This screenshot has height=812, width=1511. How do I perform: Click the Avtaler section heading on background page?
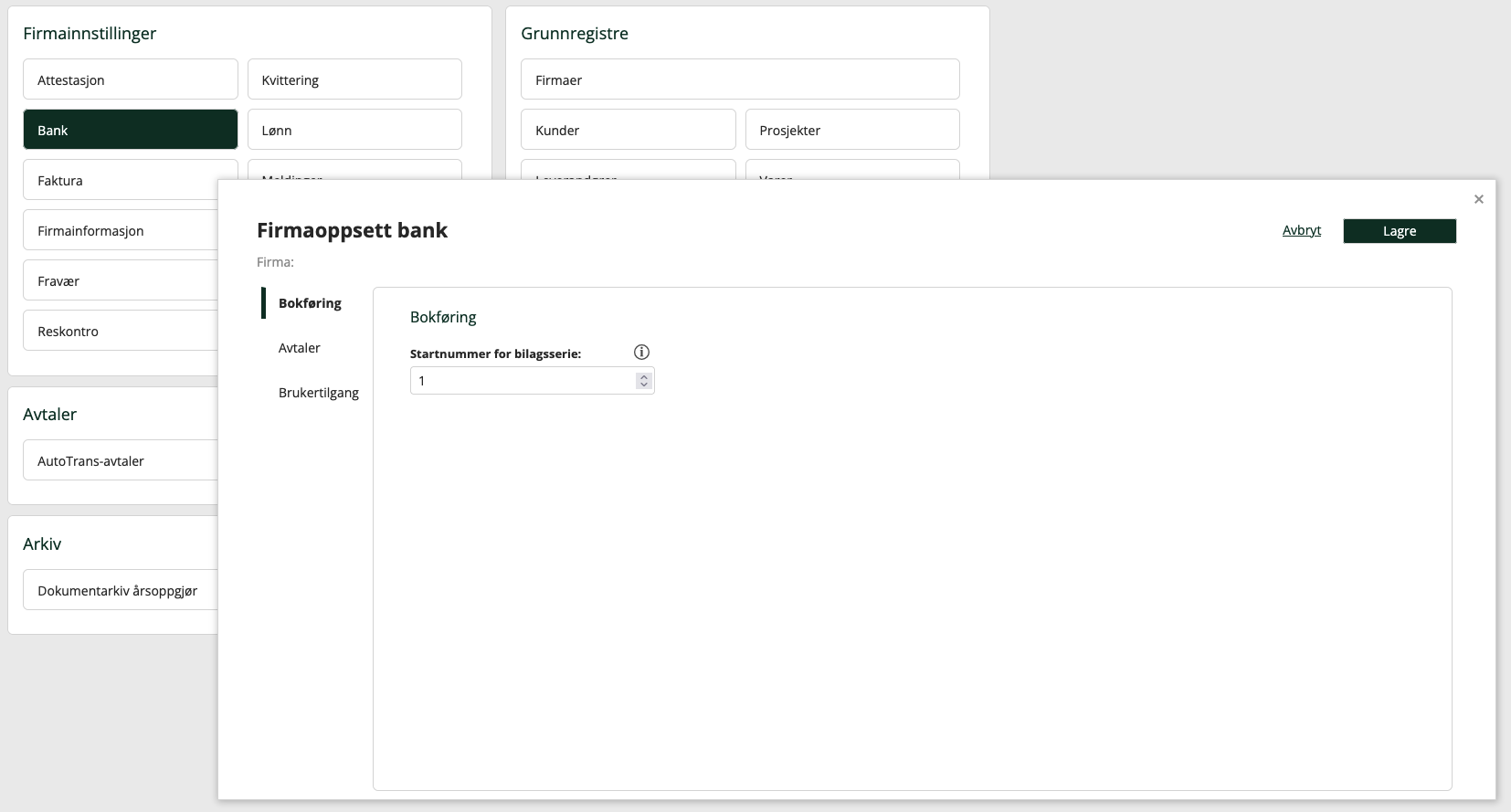[49, 415]
